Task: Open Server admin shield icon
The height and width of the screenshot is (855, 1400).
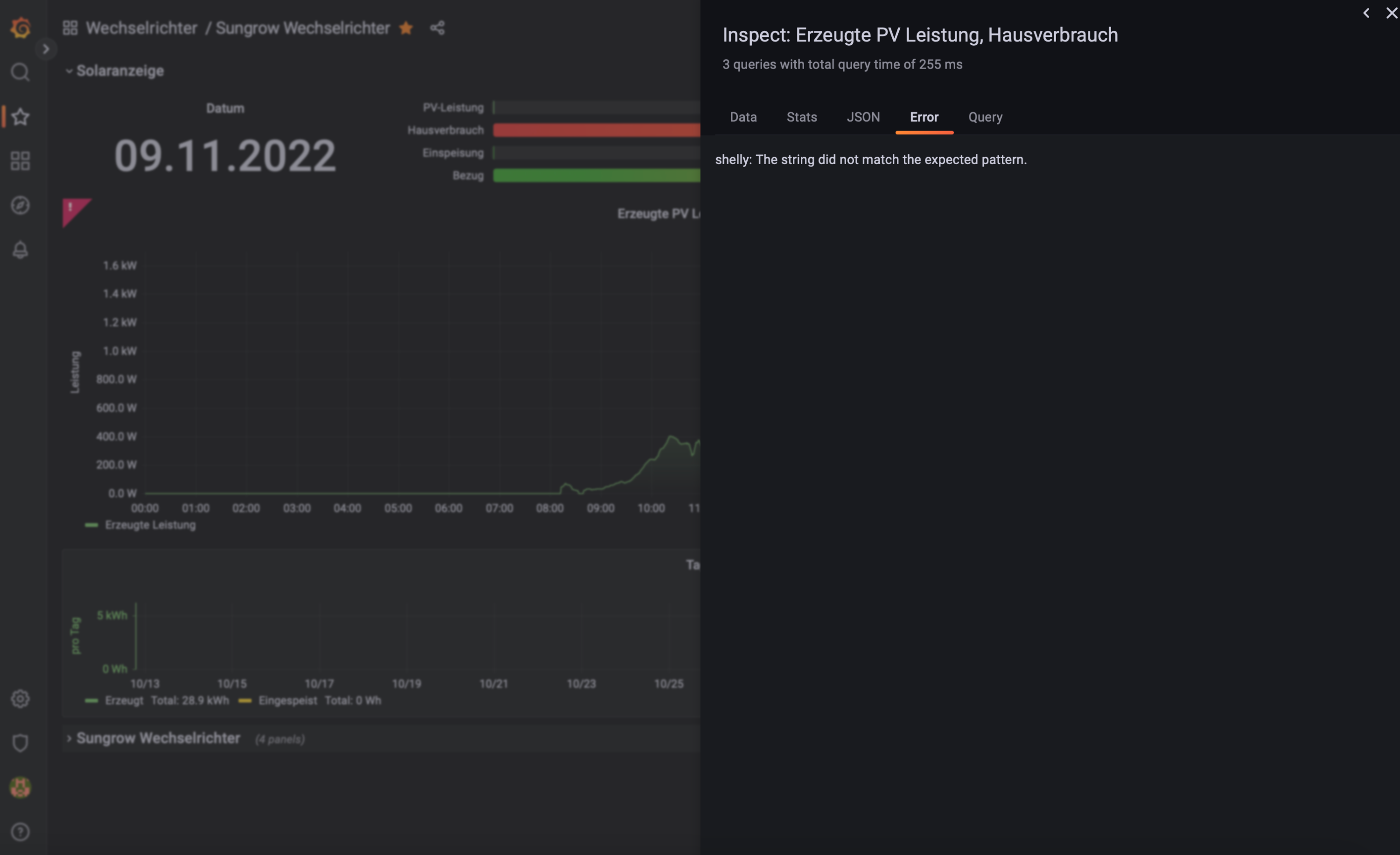Action: [x=21, y=743]
